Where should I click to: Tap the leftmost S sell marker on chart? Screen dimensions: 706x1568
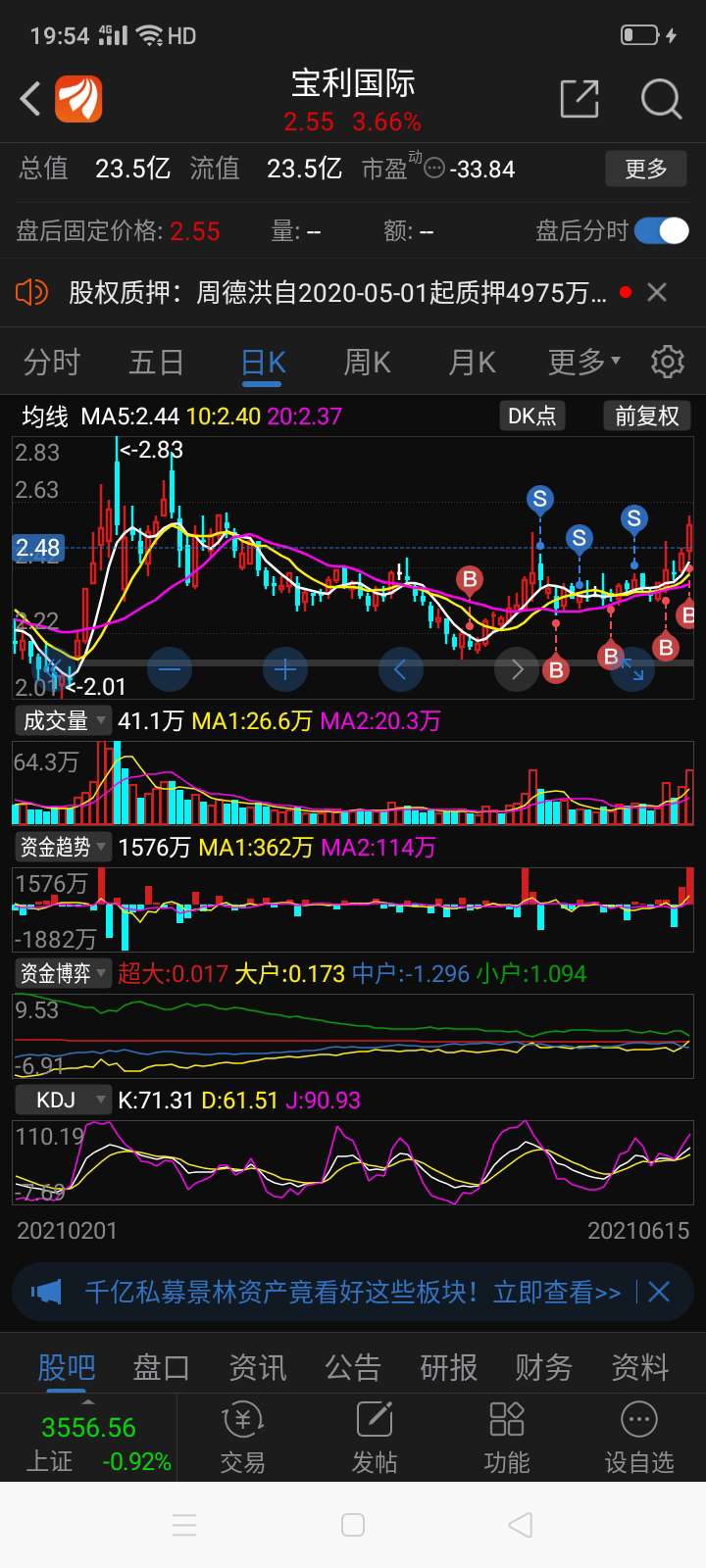(539, 500)
